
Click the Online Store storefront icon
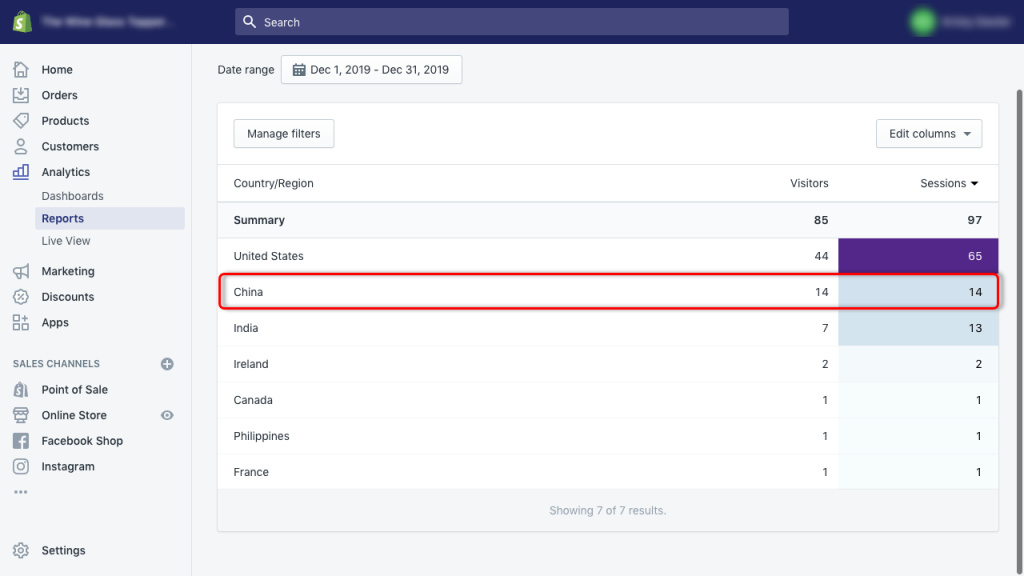click(21, 415)
